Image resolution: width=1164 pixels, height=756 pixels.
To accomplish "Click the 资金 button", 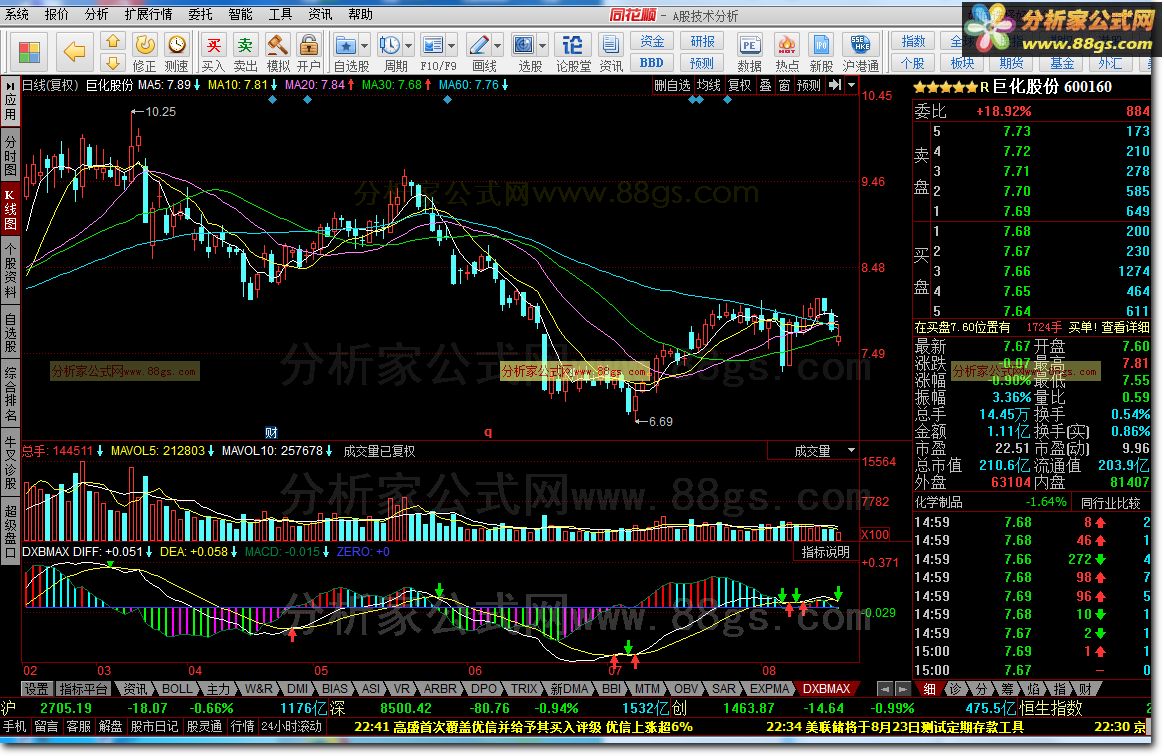I will (653, 41).
